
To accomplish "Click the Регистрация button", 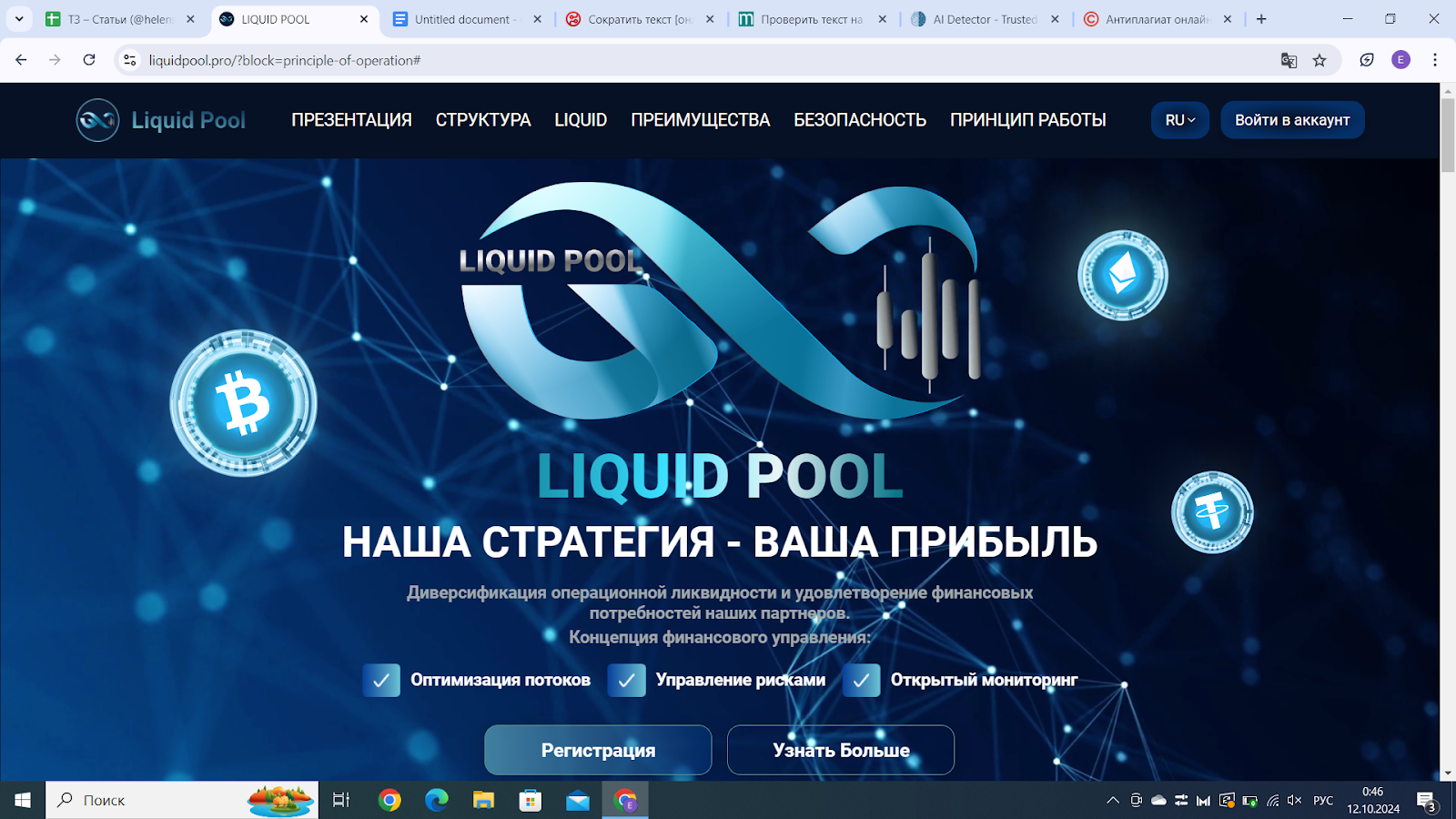I will pos(598,750).
